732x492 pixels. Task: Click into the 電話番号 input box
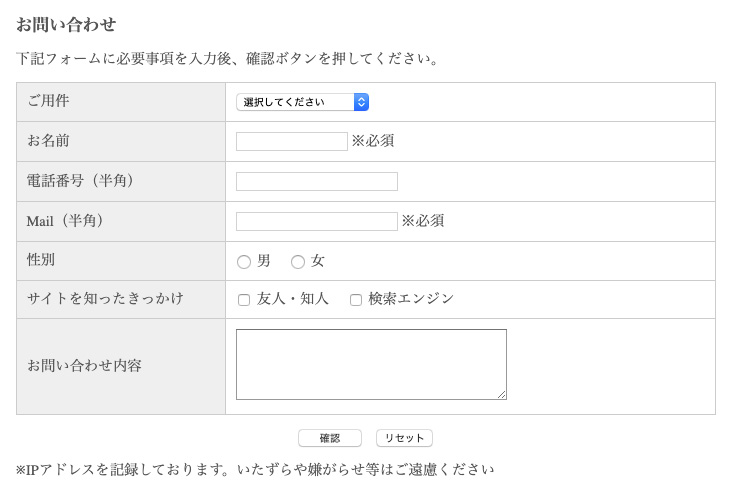click(x=316, y=181)
